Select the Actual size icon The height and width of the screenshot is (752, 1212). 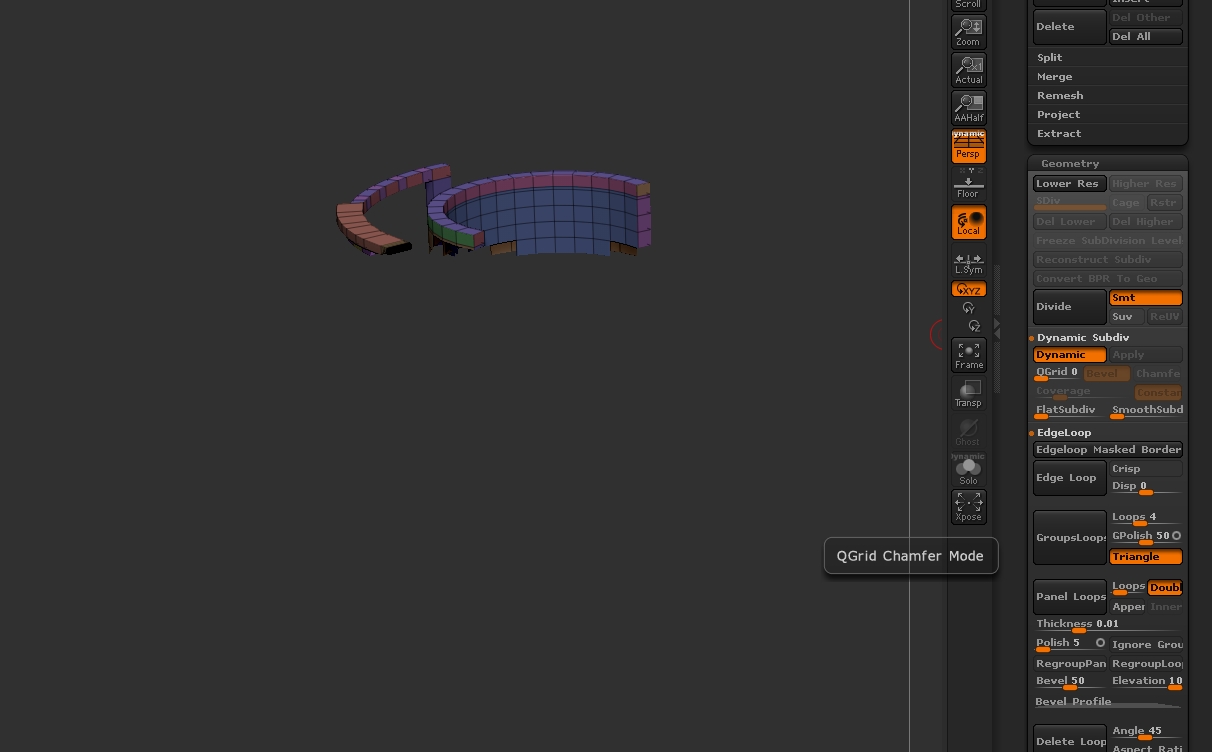point(968,70)
